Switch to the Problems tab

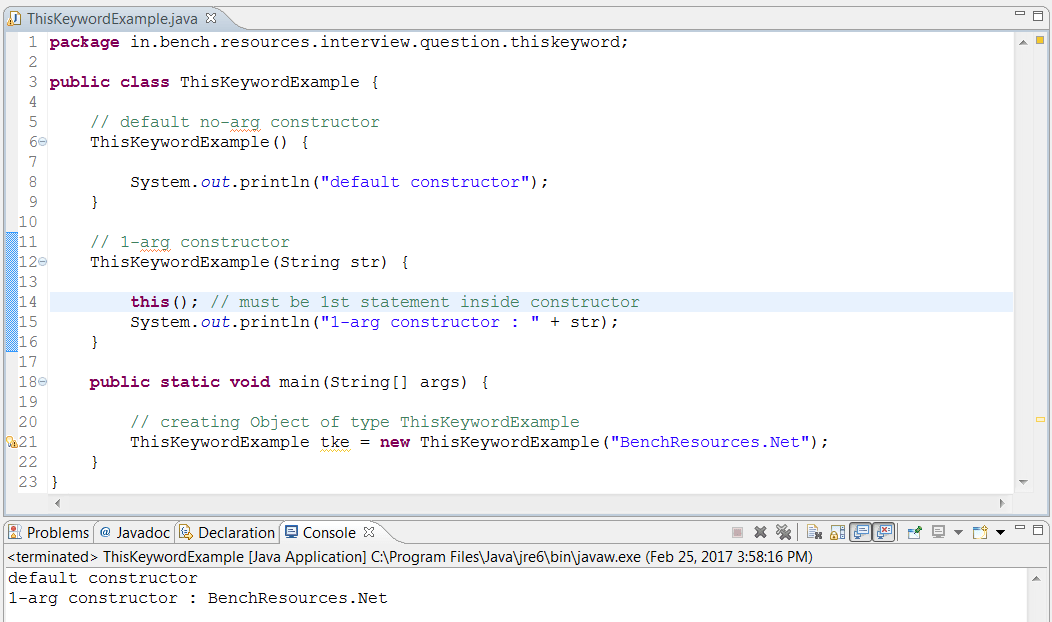coord(48,532)
